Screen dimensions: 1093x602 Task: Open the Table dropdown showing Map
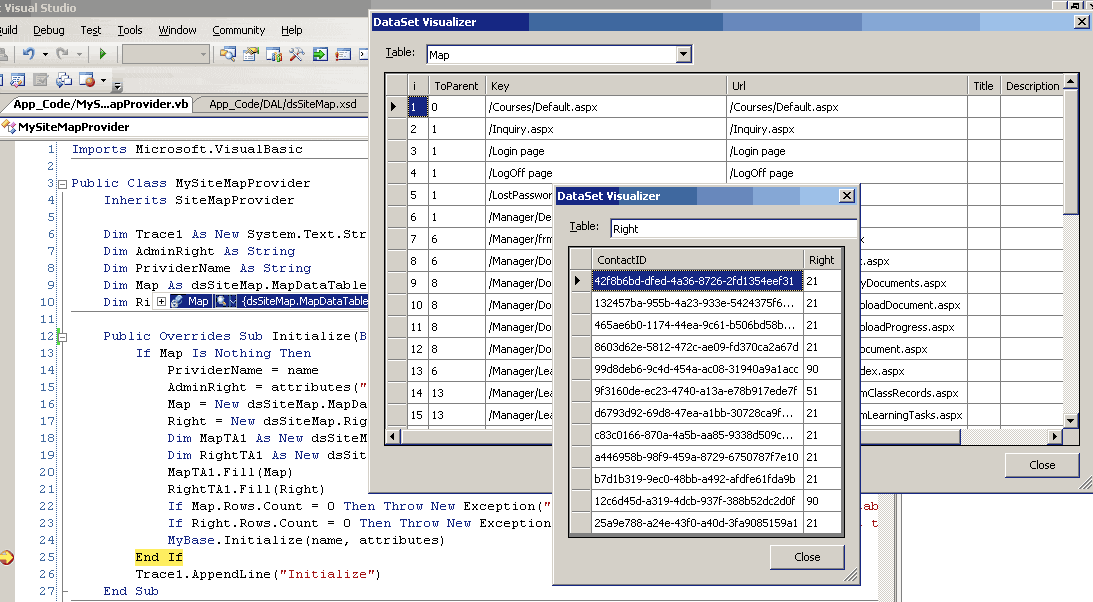pos(684,54)
